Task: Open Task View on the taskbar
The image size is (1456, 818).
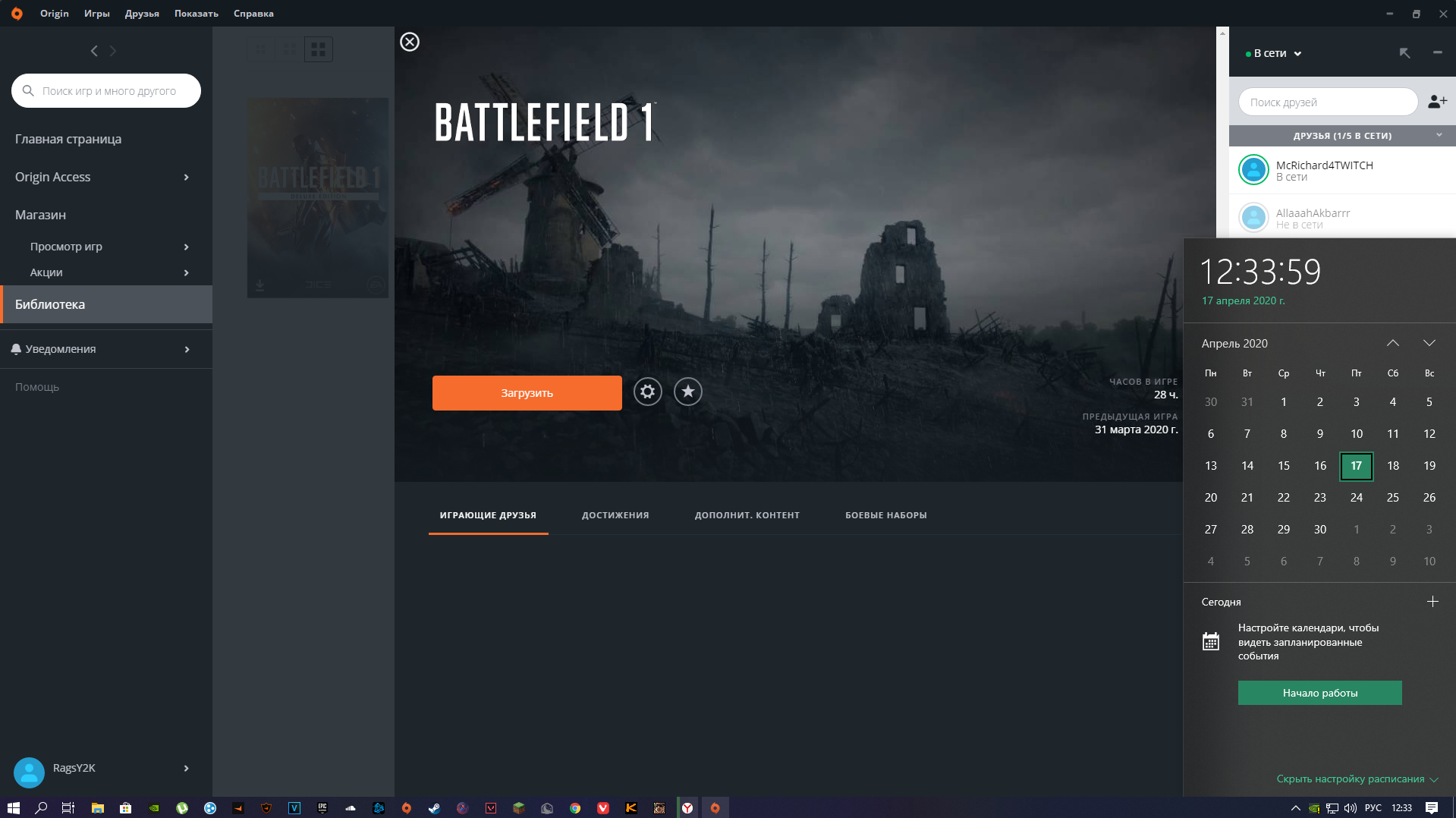Action: pyautogui.click(x=68, y=808)
